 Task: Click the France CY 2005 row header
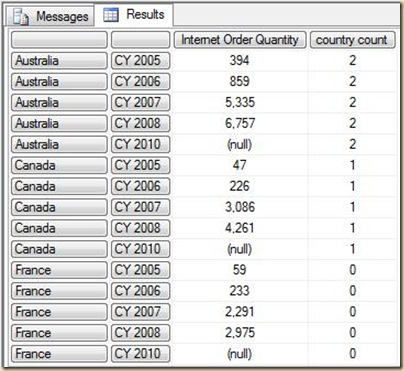point(59,270)
